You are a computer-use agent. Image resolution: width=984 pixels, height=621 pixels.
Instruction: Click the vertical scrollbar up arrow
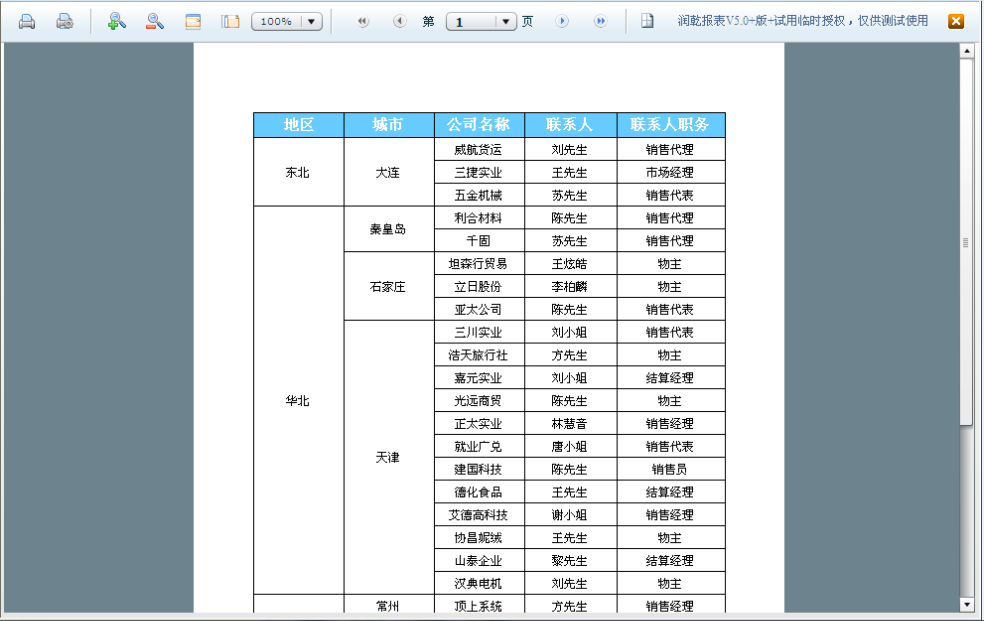(967, 51)
